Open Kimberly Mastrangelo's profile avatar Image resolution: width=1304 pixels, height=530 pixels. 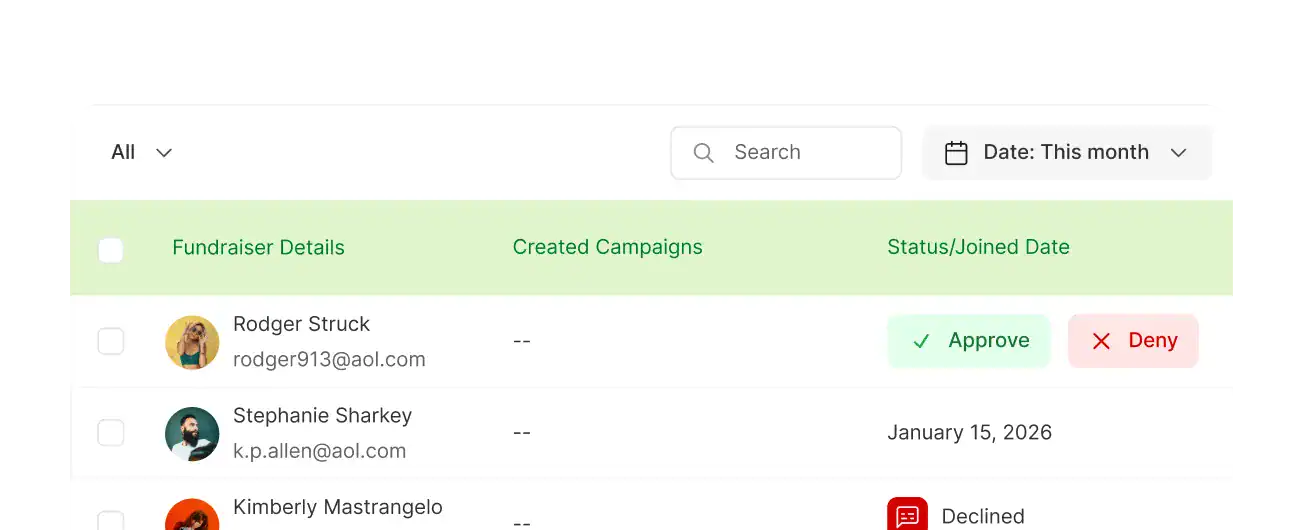(x=192, y=516)
